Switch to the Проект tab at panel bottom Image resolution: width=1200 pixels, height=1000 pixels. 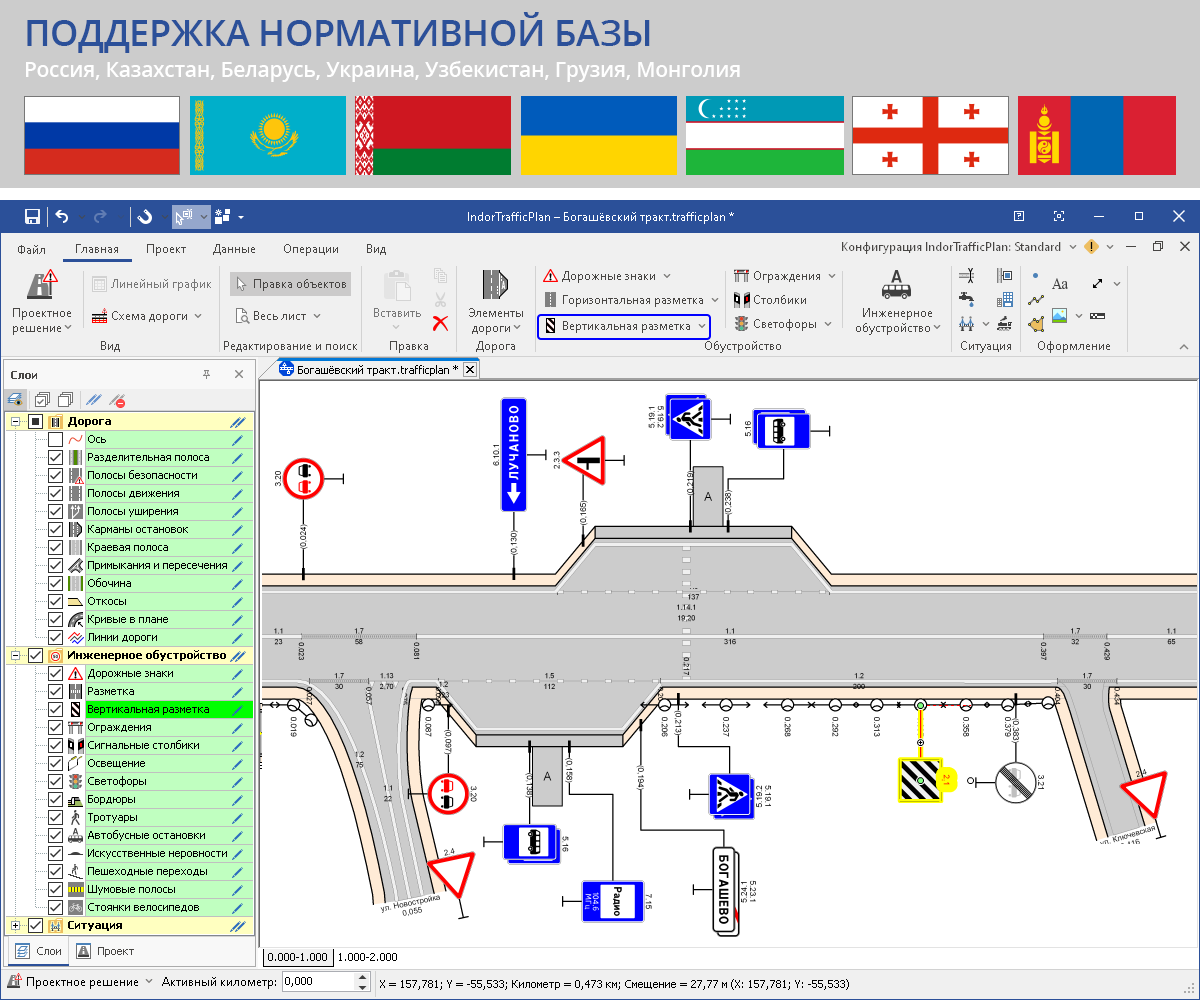tap(105, 951)
